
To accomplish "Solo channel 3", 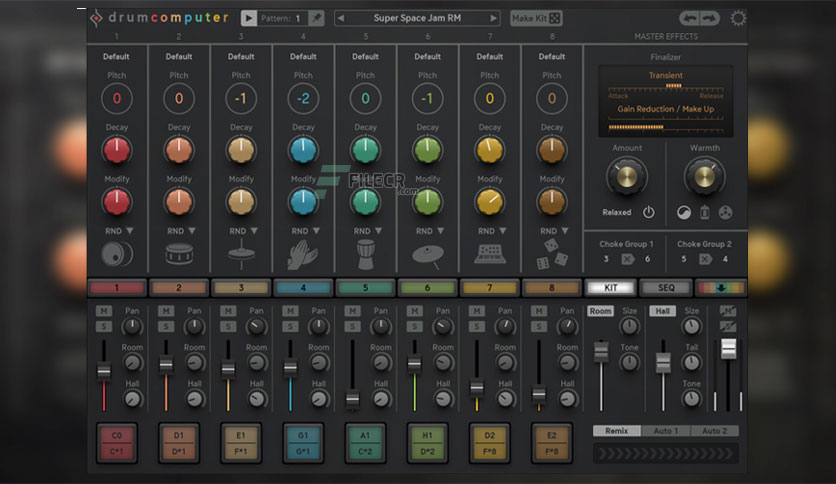I will coord(228,326).
